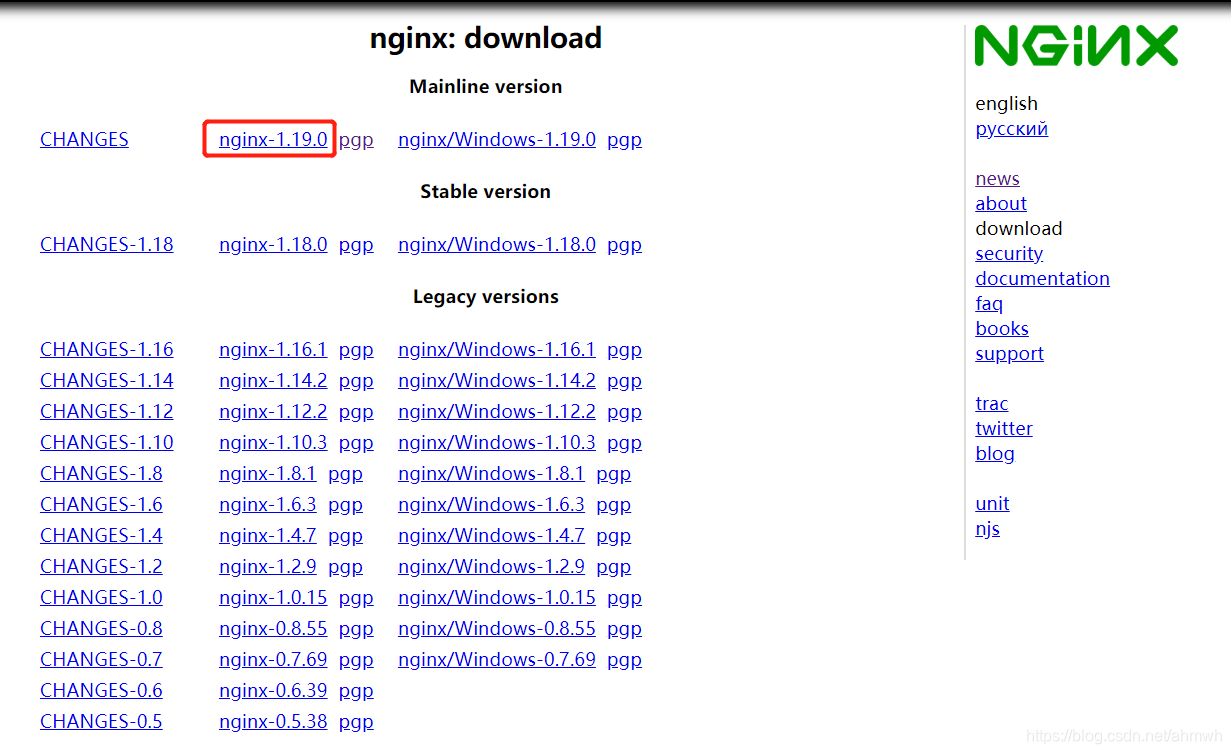The width and height of the screenshot is (1231, 754).
Task: Open CHANGES-1.0 link
Action: (101, 598)
